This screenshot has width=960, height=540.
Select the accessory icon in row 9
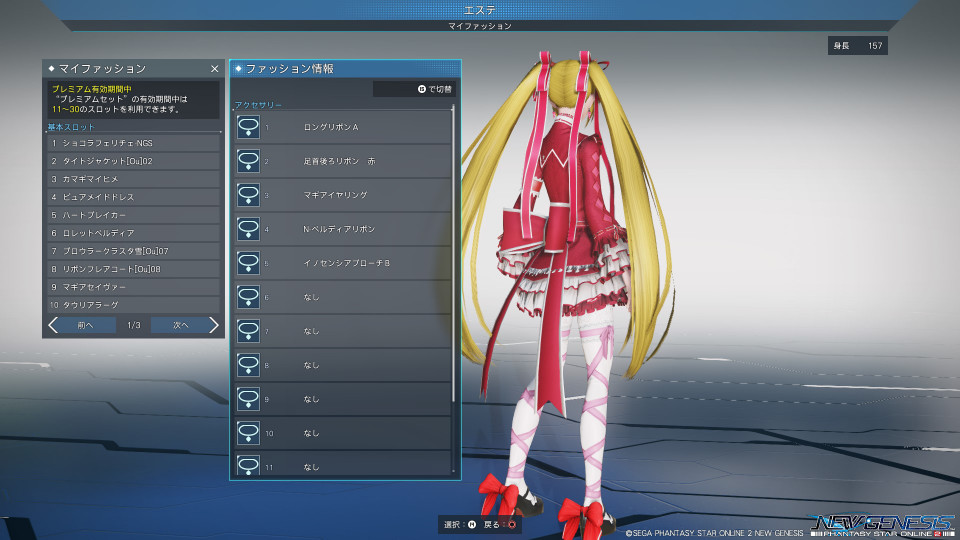coord(248,399)
